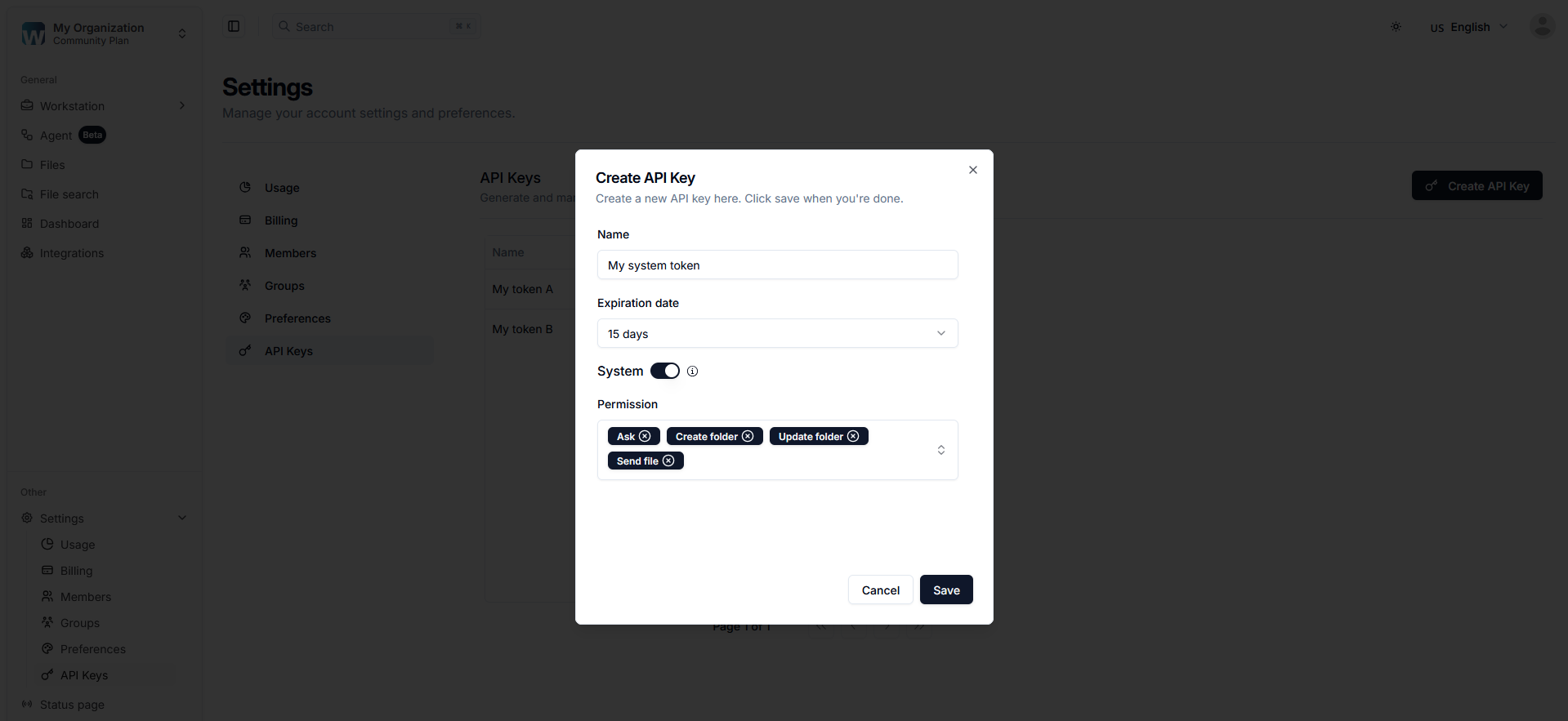Switch to light mode with the sun icon
Image resolution: width=1568 pixels, height=721 pixels.
click(x=1395, y=25)
